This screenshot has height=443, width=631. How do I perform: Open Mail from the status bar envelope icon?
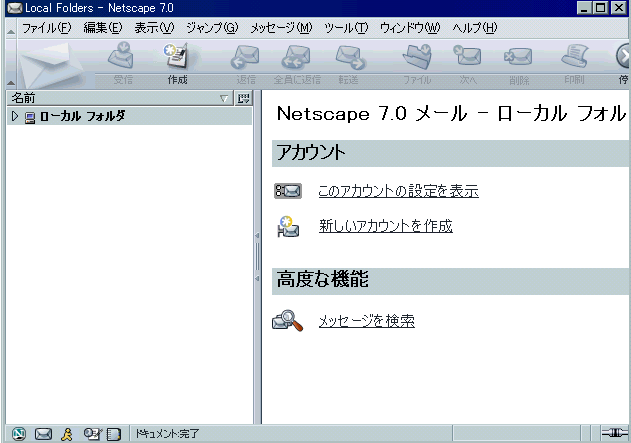(43, 434)
